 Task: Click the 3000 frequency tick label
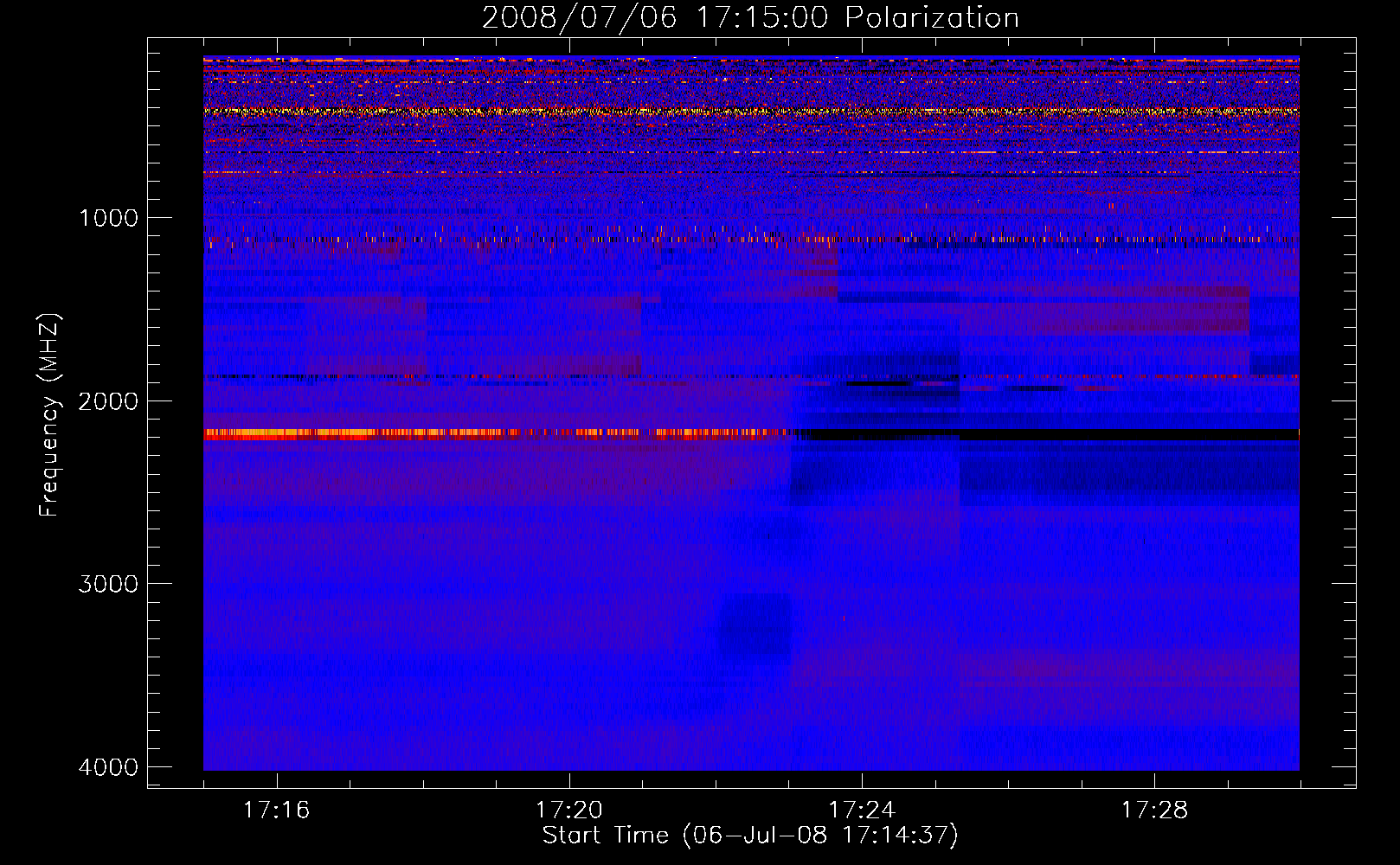[x=108, y=584]
